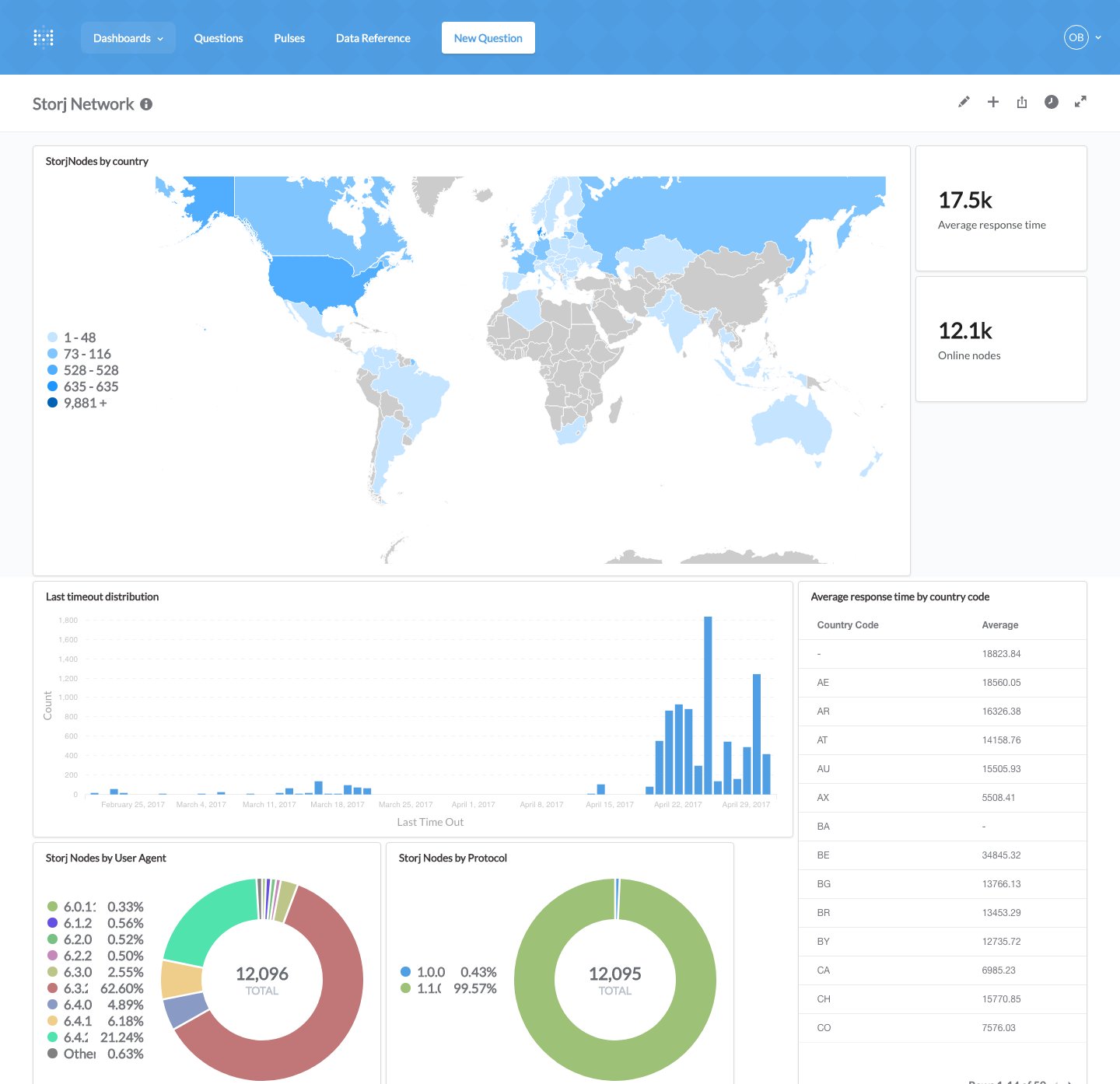The image size is (1120, 1084).
Task: Click the 6.3.0 legend item 2.55%
Action: click(x=96, y=972)
